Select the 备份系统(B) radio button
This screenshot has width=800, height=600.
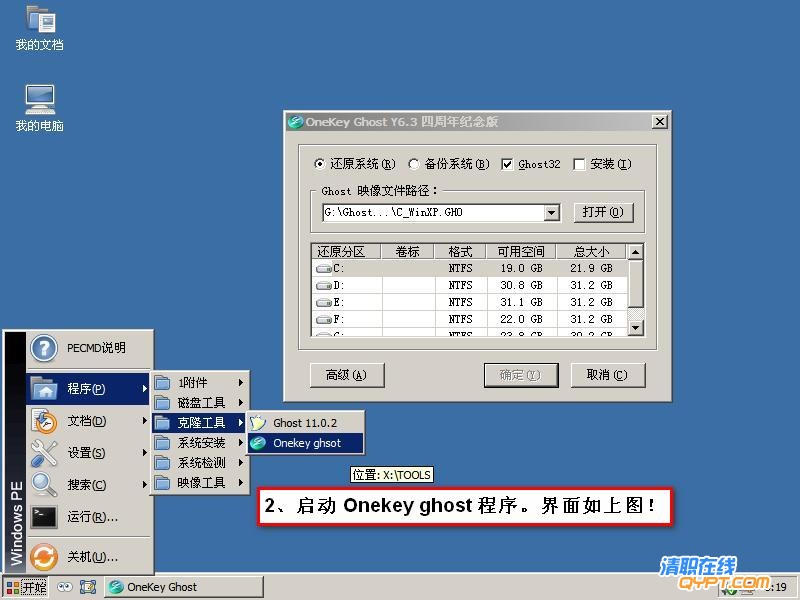[x=414, y=164]
